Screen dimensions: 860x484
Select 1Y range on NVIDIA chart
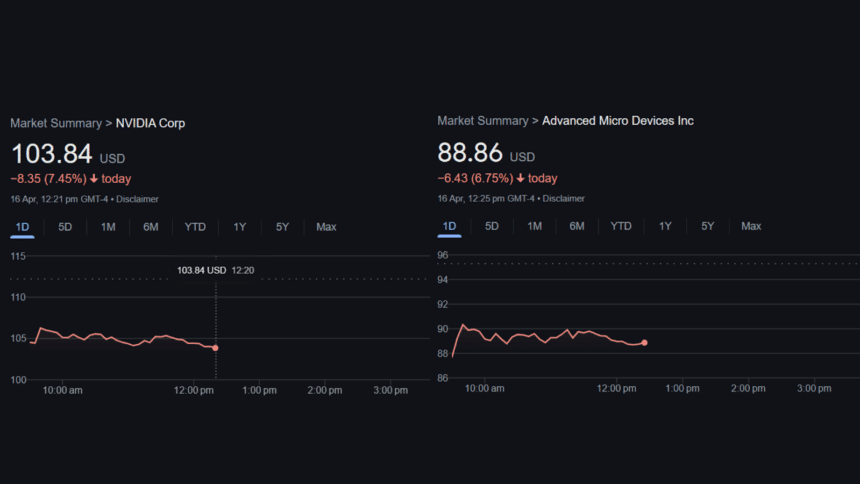click(240, 227)
